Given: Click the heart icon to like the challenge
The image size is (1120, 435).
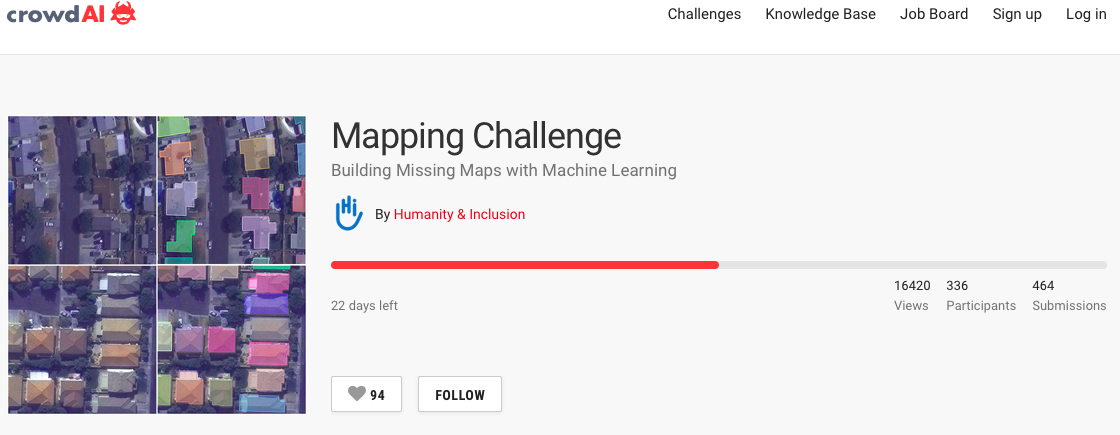Looking at the screenshot, I should (x=356, y=395).
